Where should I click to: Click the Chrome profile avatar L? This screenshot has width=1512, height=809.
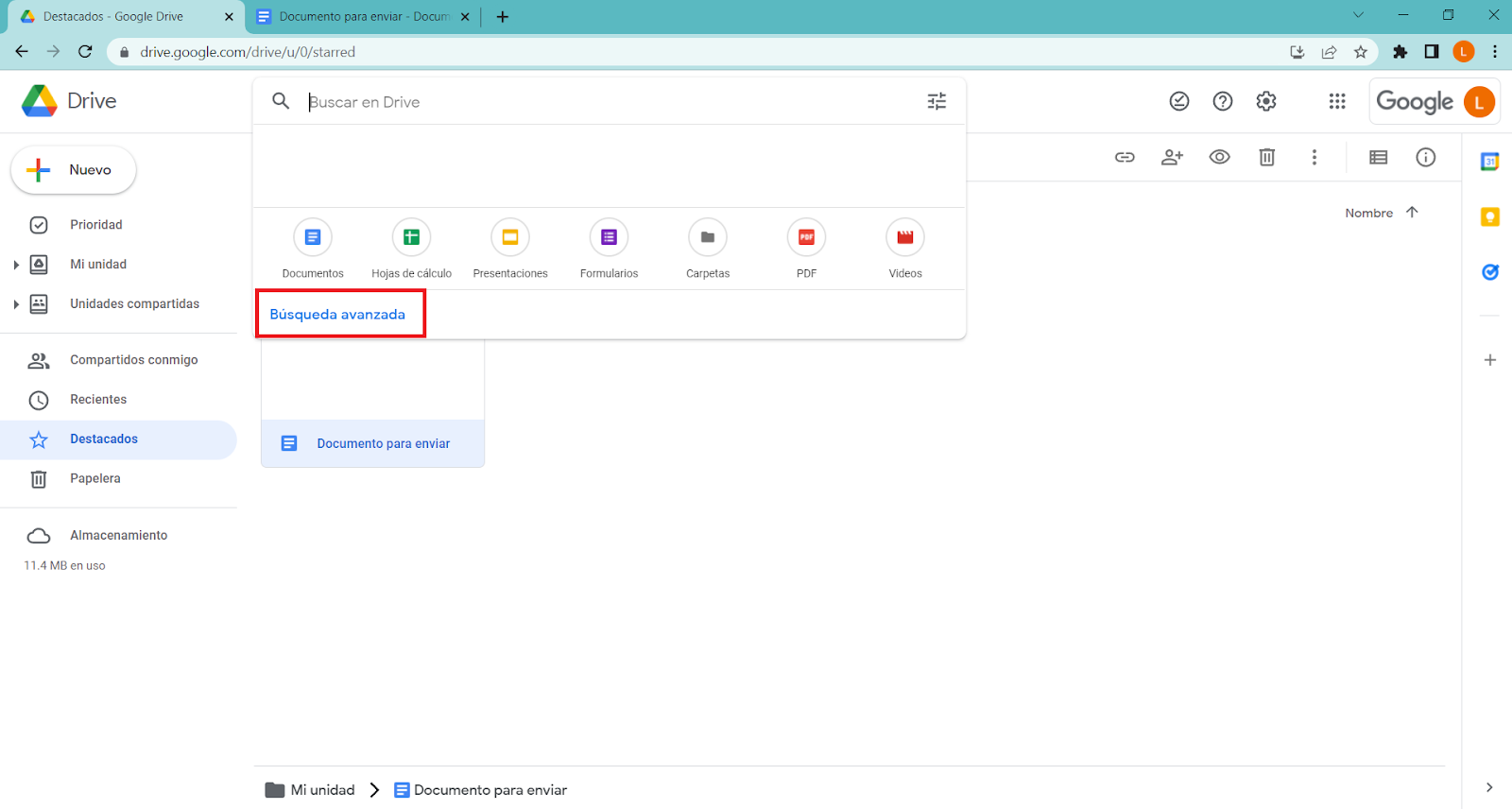coord(1464,52)
